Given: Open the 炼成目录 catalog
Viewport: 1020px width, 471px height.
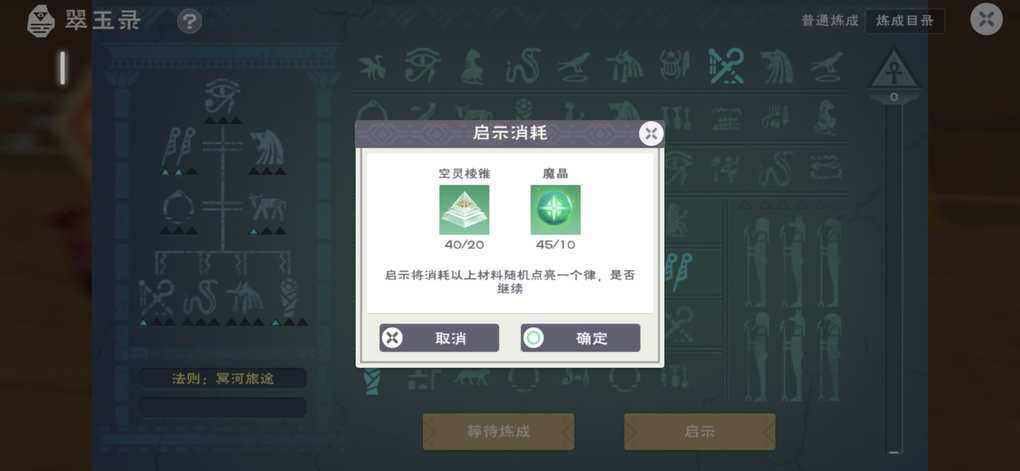Looking at the screenshot, I should (x=905, y=21).
